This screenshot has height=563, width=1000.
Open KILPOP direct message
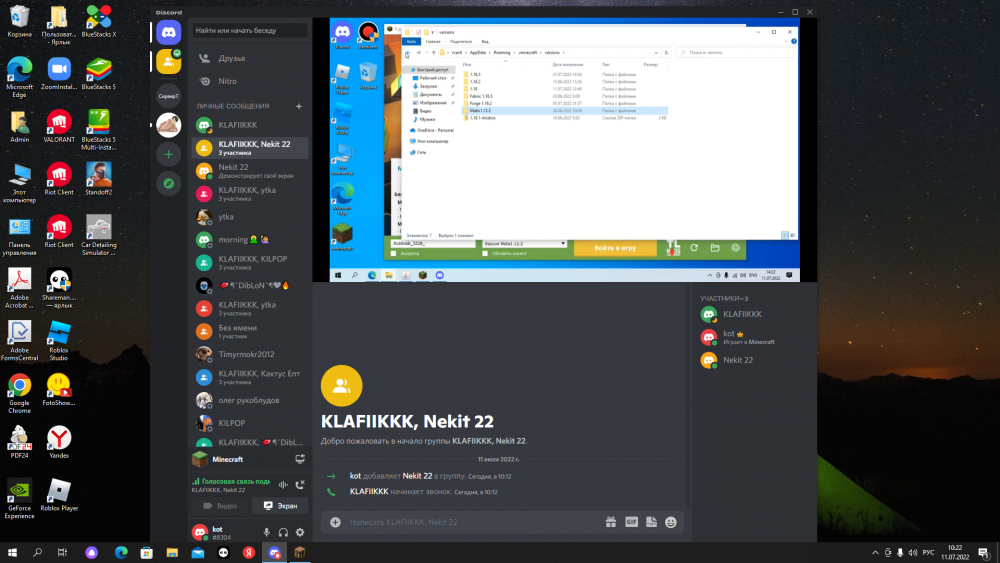(249, 423)
